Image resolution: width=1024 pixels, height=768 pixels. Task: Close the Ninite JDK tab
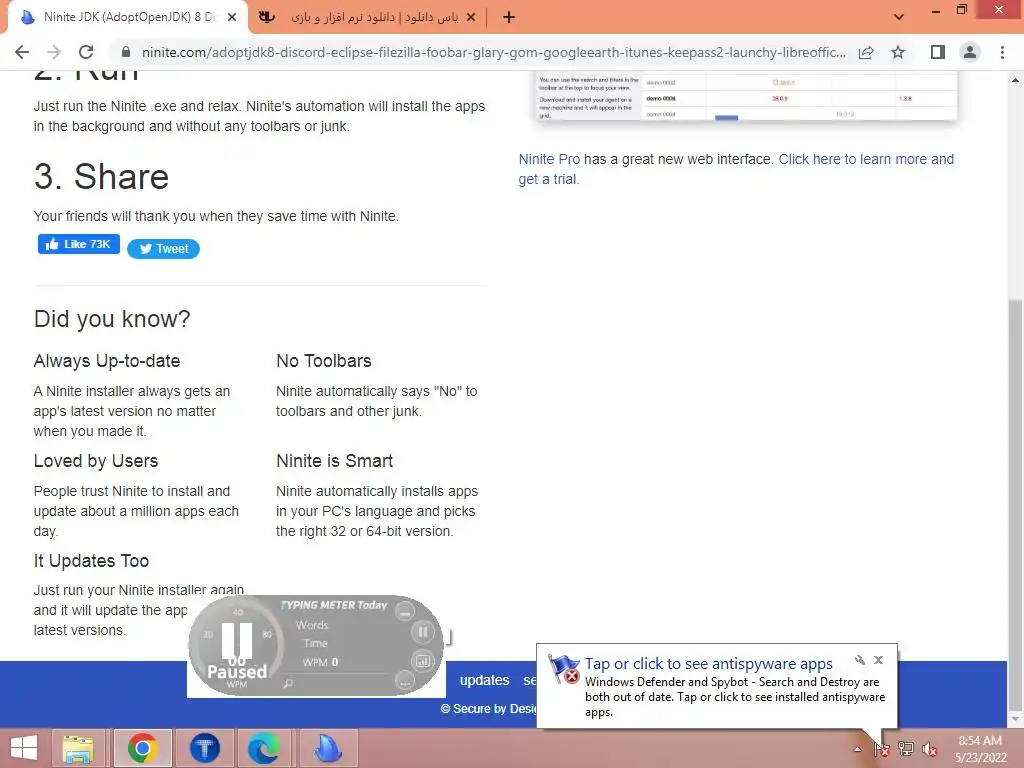[x=232, y=18]
